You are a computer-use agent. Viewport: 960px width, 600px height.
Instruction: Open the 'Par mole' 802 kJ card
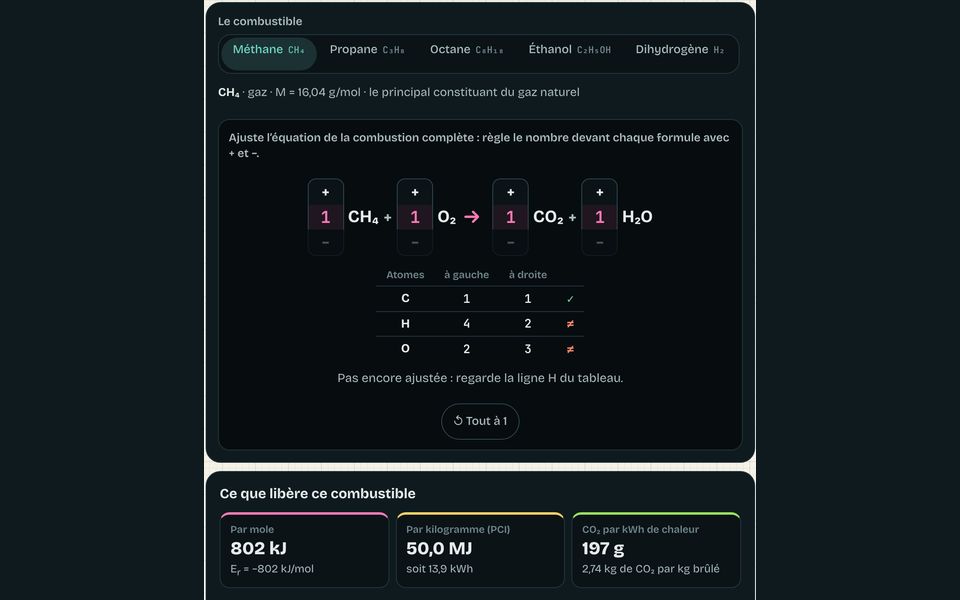[304, 550]
